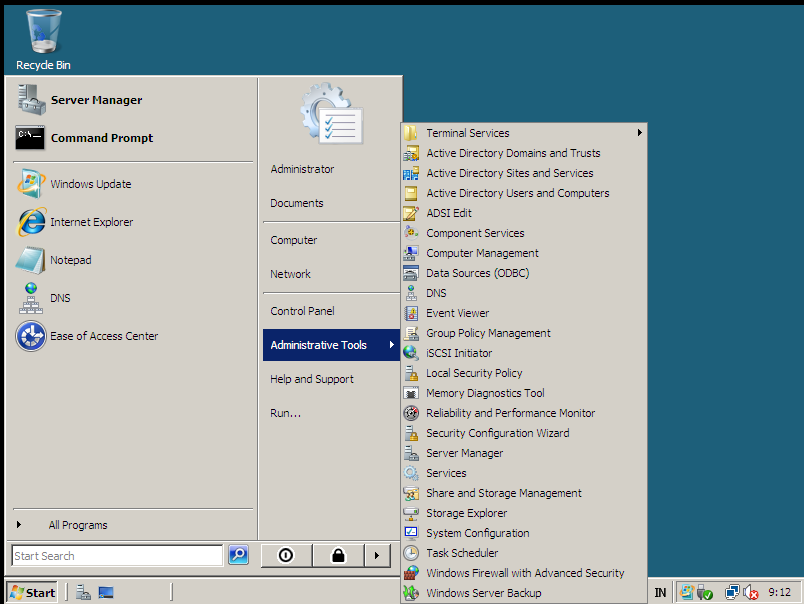Screen dimensions: 804x604
Task: Lock the computer with padlock button
Action: 338,555
